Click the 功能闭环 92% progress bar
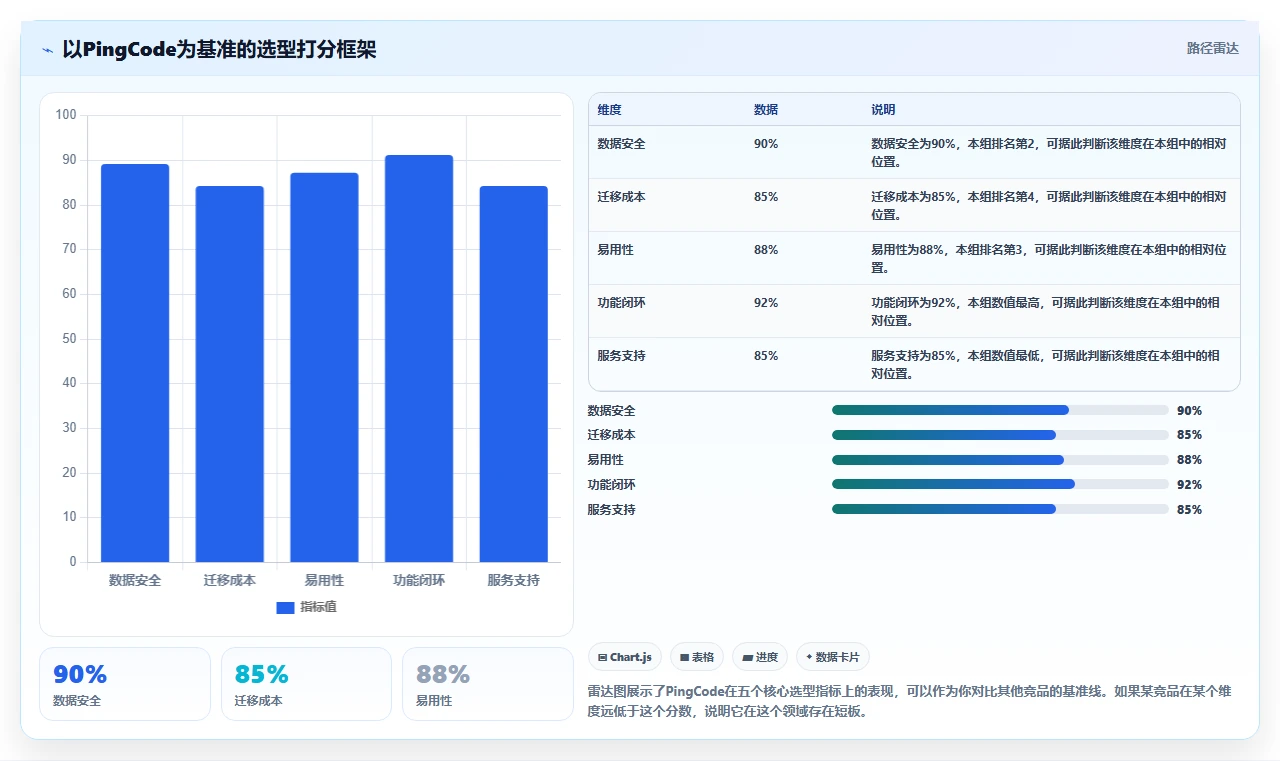The height and width of the screenshot is (761, 1280). [x=1000, y=484]
